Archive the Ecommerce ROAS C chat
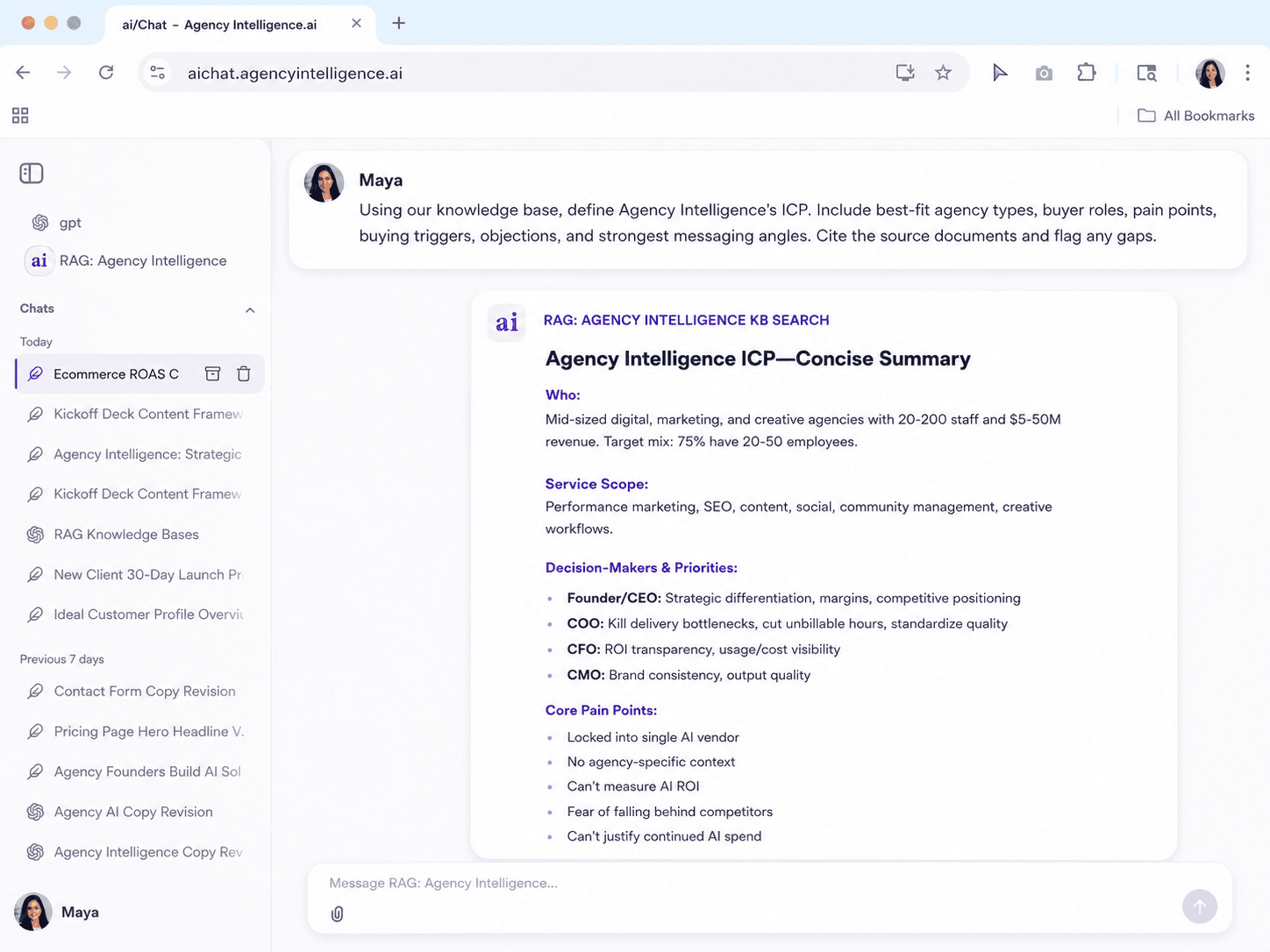Viewport: 1270px width, 952px height. coord(212,374)
